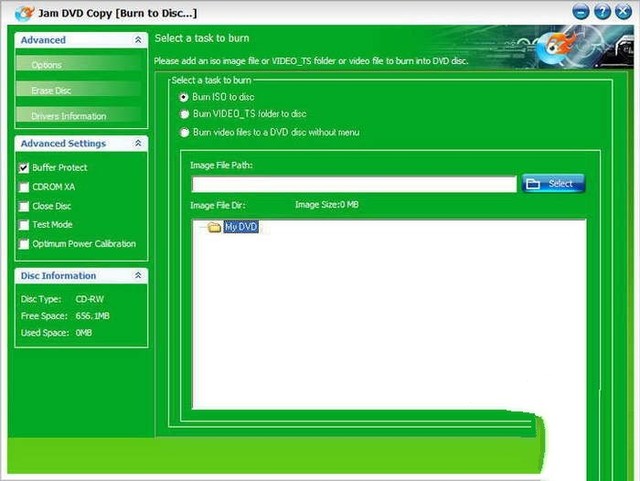Click the Image File Dir label
The height and width of the screenshot is (481, 640).
point(218,205)
